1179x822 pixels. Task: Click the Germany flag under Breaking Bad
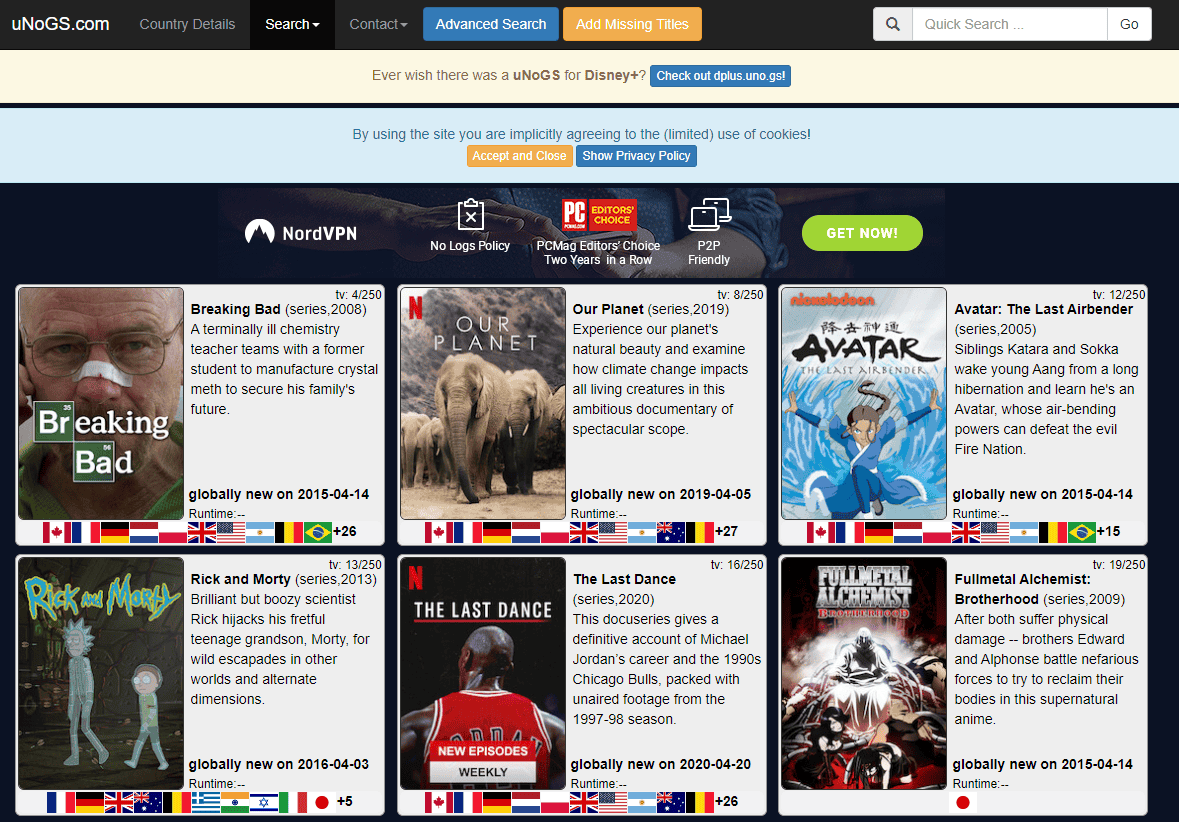[x=114, y=532]
